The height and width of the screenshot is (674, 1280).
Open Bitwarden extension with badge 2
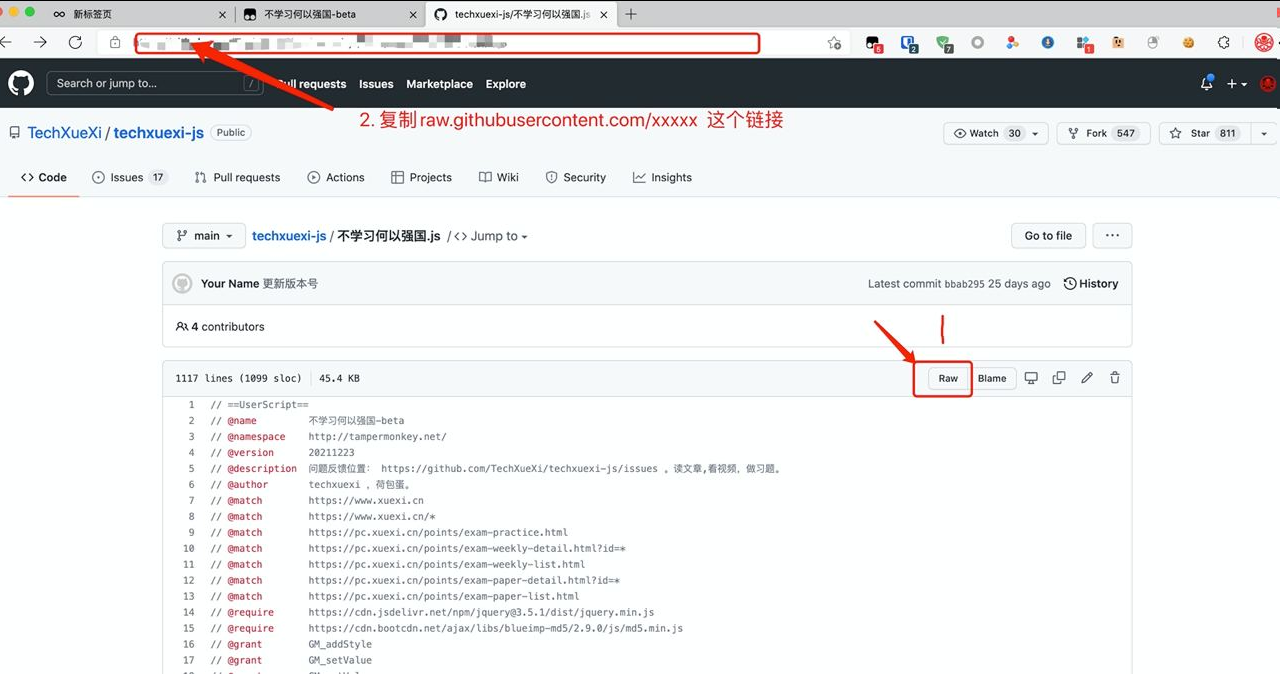coord(908,43)
